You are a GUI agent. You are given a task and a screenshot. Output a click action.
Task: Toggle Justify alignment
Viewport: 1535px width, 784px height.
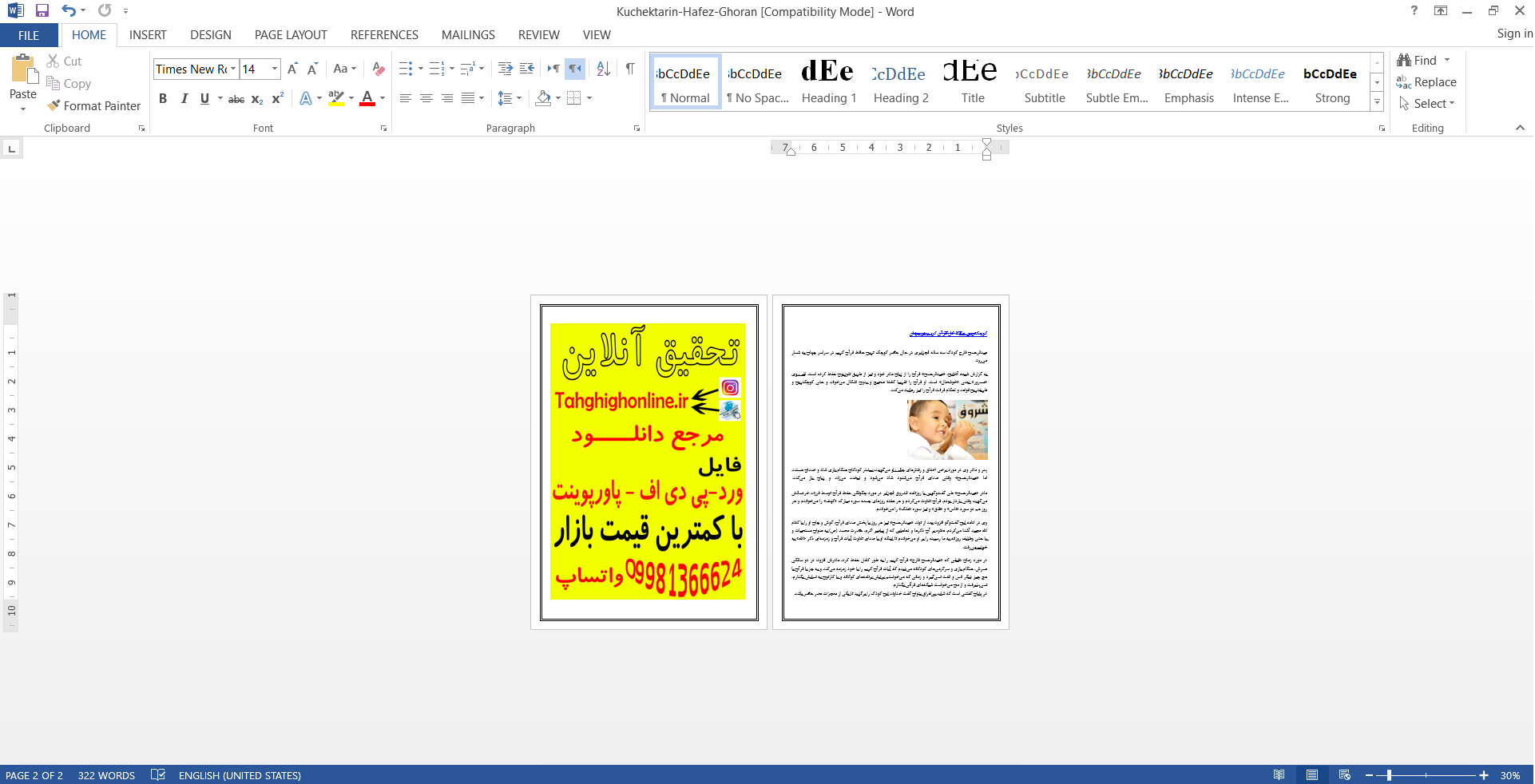[x=468, y=98]
